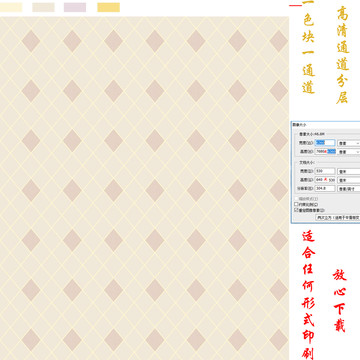Image resolution: width=360 pixels, height=360 pixels.
Task: Toggle the grayed-out Scale Styles checkbox
Action: (x=296, y=199)
